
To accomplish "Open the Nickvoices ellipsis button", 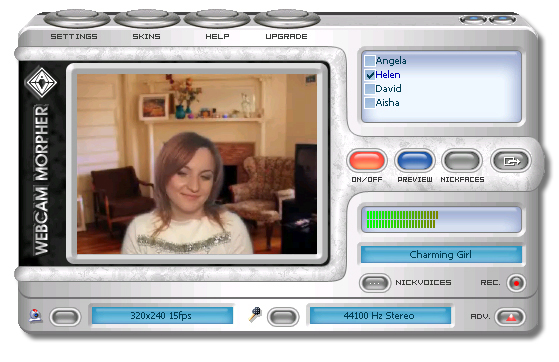I will point(375,283).
